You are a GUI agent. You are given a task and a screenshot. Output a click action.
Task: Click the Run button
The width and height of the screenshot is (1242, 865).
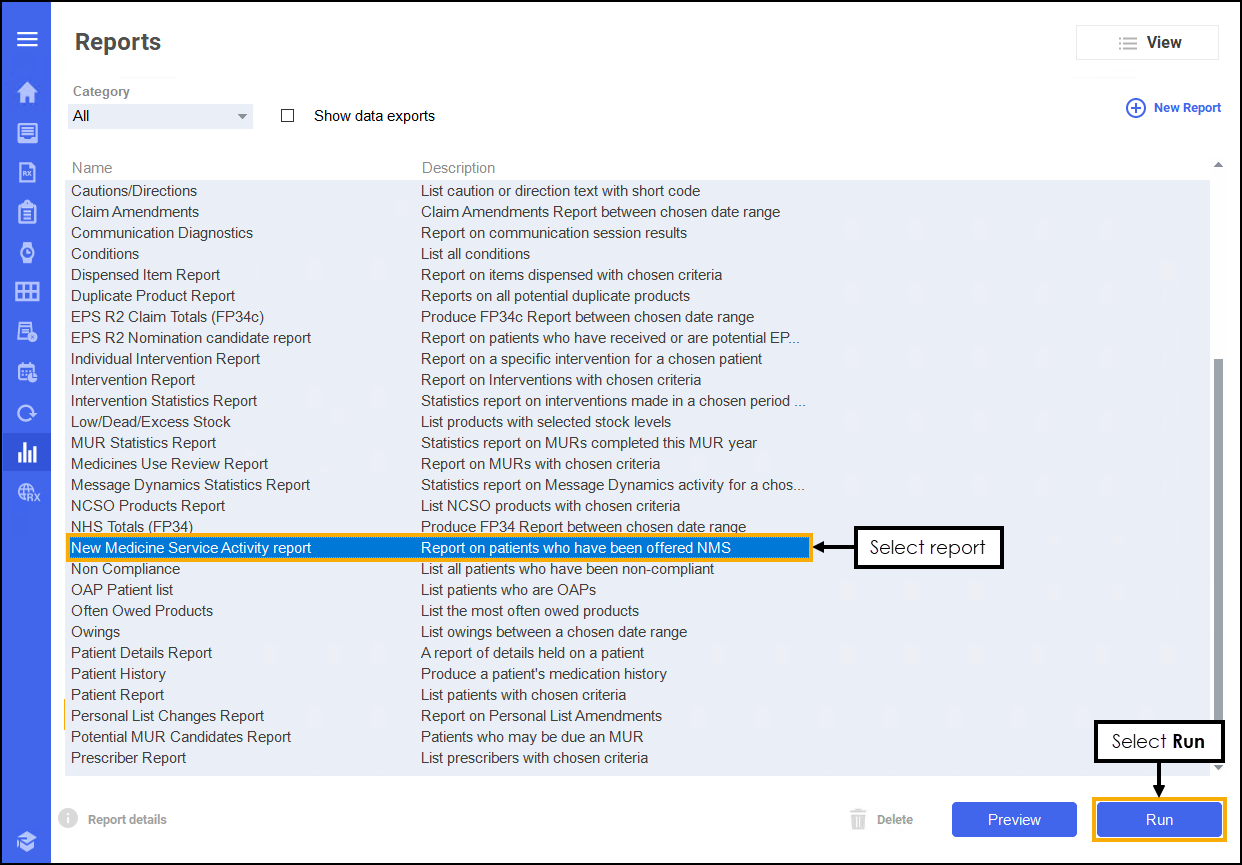click(1159, 820)
